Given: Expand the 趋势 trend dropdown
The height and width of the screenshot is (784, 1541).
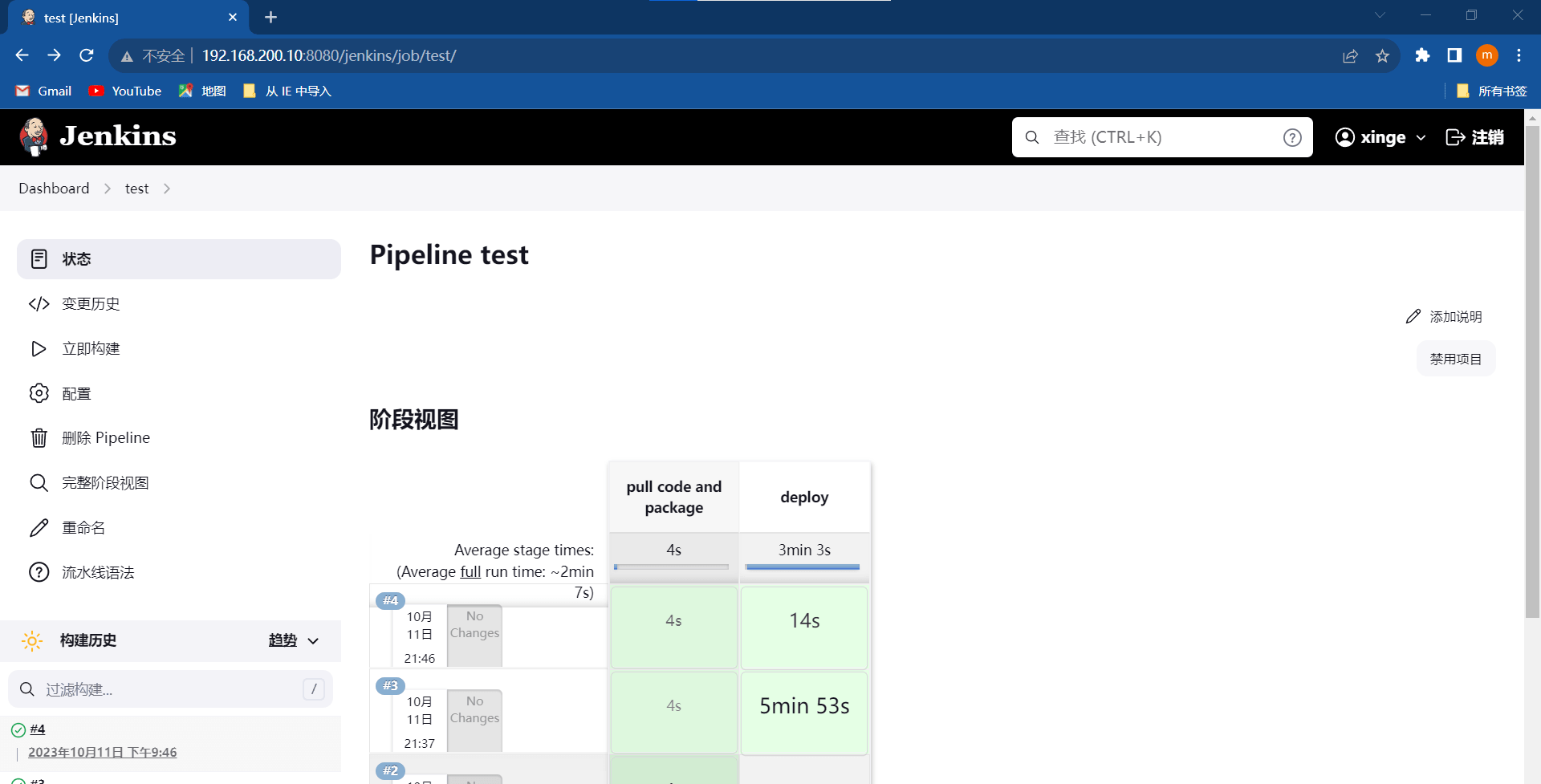Looking at the screenshot, I should (313, 641).
